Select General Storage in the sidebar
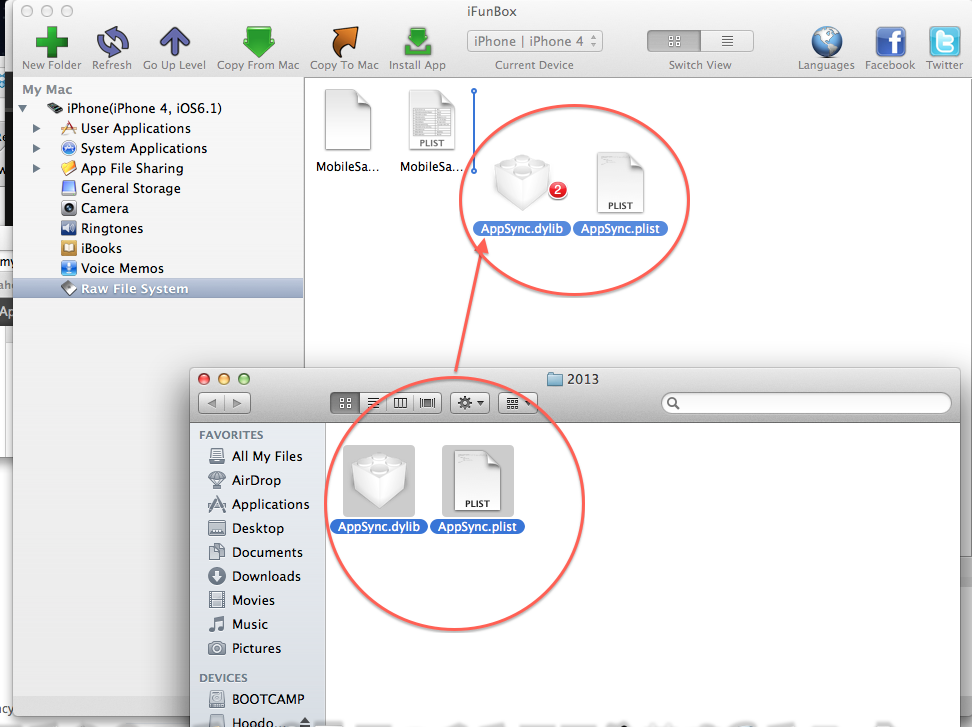 pyautogui.click(x=130, y=188)
